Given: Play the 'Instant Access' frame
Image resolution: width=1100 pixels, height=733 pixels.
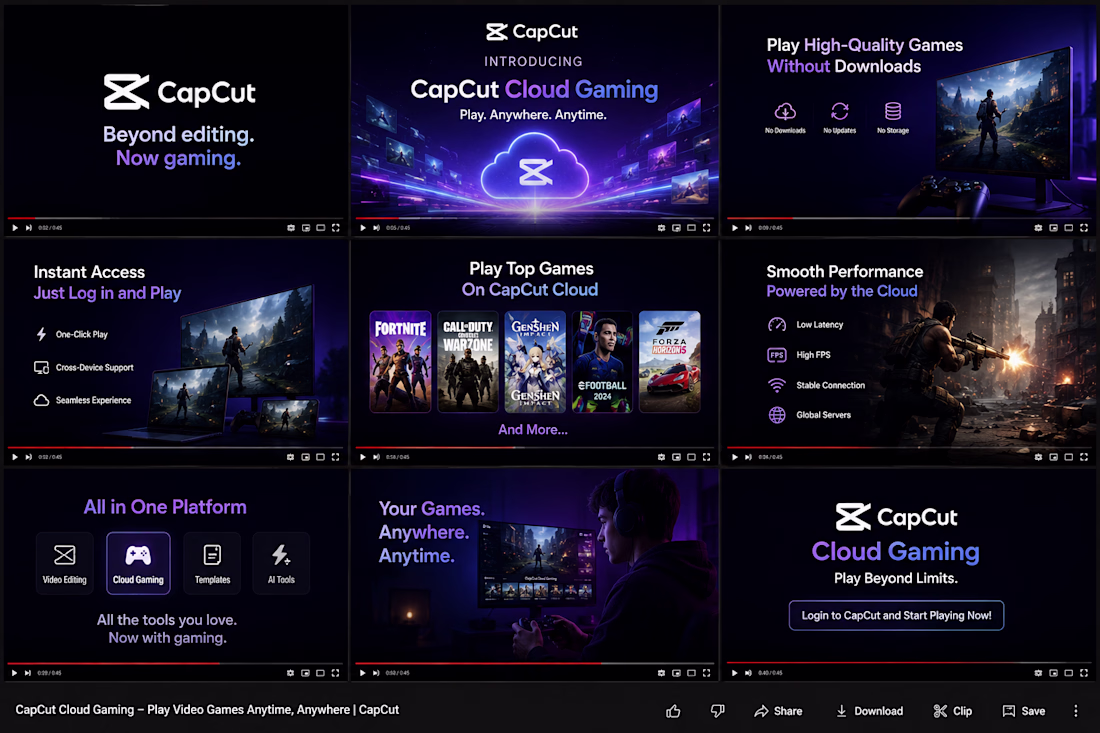Looking at the screenshot, I should (x=15, y=457).
